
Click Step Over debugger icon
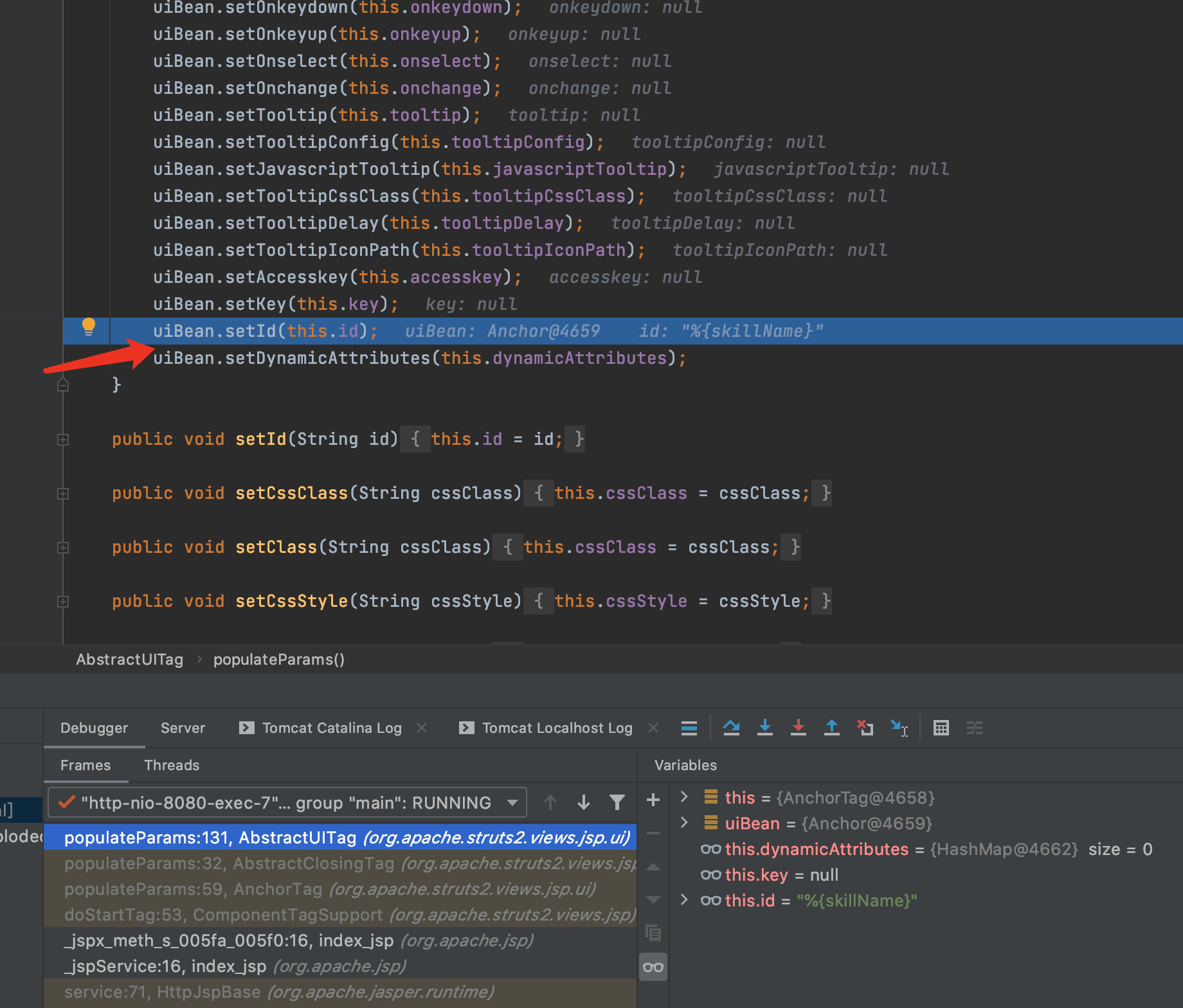[731, 728]
